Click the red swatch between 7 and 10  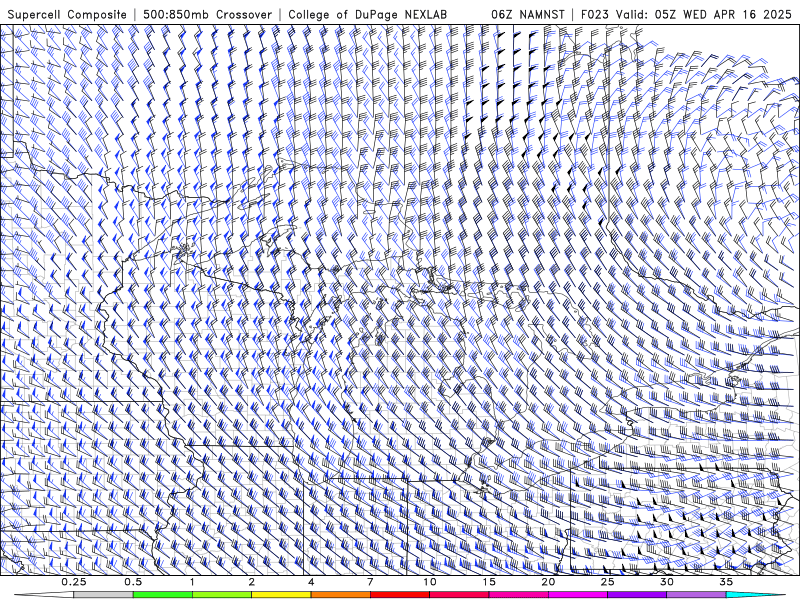point(400,595)
